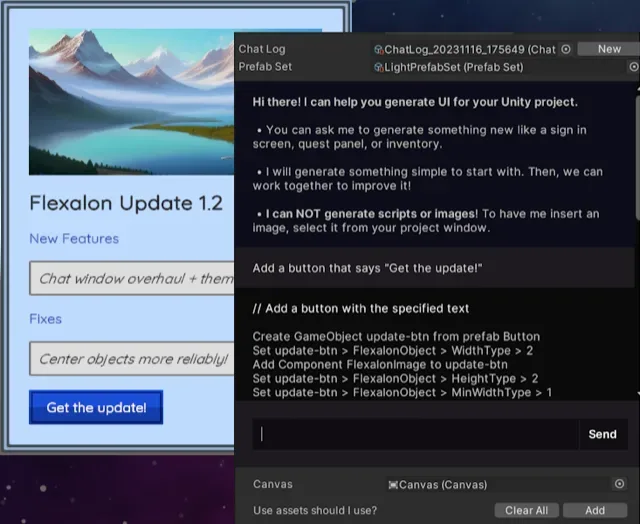Send the chat message
This screenshot has width=640, height=524.
(602, 434)
